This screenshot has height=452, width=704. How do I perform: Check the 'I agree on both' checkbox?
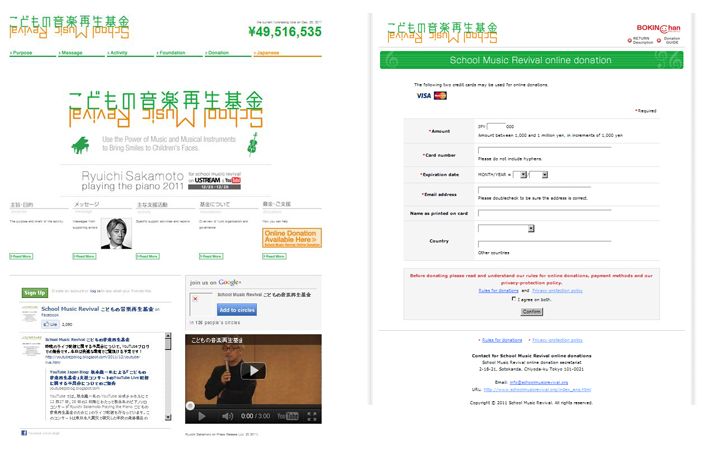click(x=514, y=298)
